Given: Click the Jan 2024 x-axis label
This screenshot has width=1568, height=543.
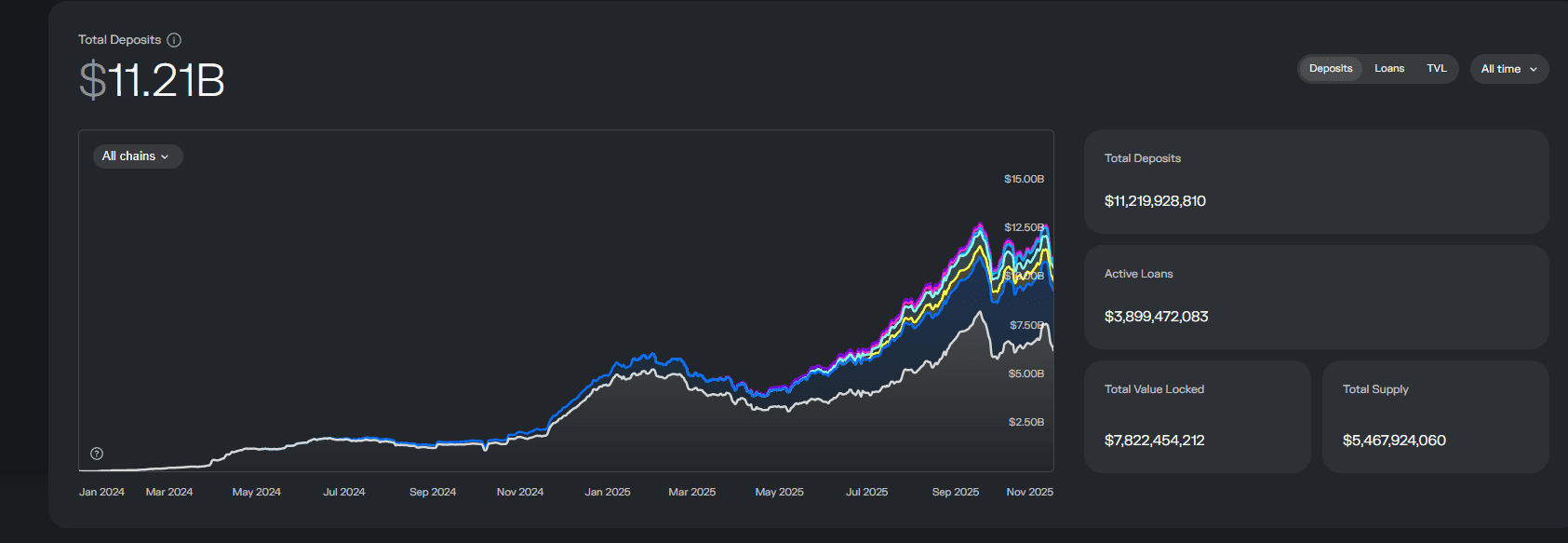Looking at the screenshot, I should (x=101, y=492).
